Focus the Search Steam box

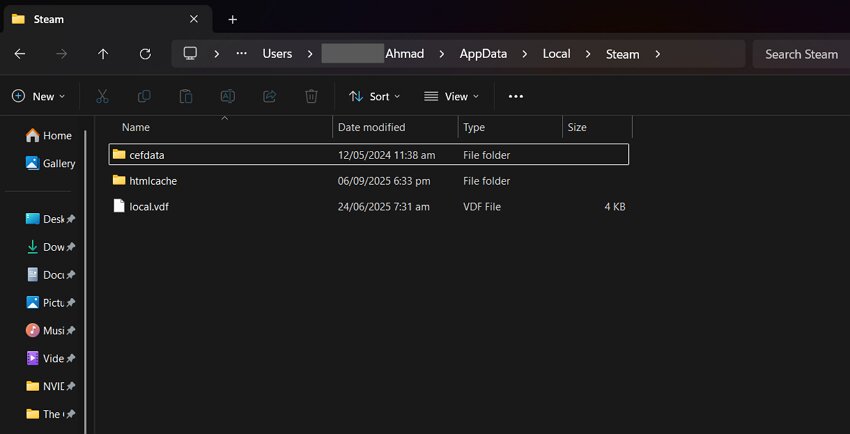pyautogui.click(x=801, y=54)
